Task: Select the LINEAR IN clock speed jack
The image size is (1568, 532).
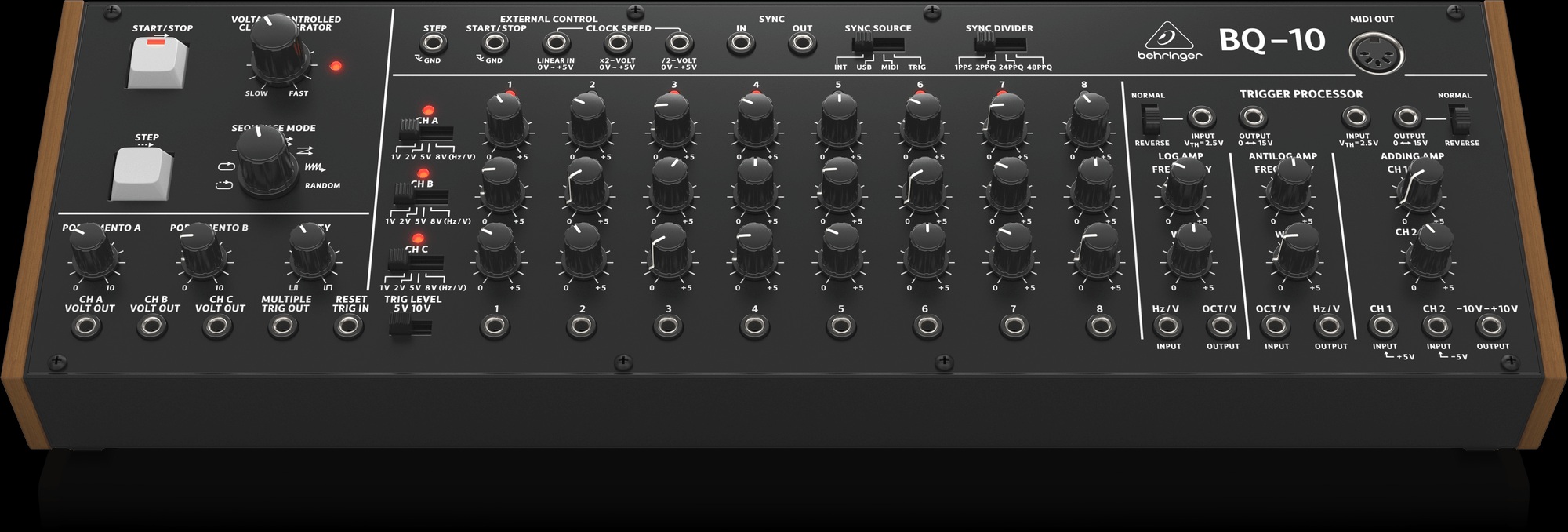Action: click(x=556, y=44)
